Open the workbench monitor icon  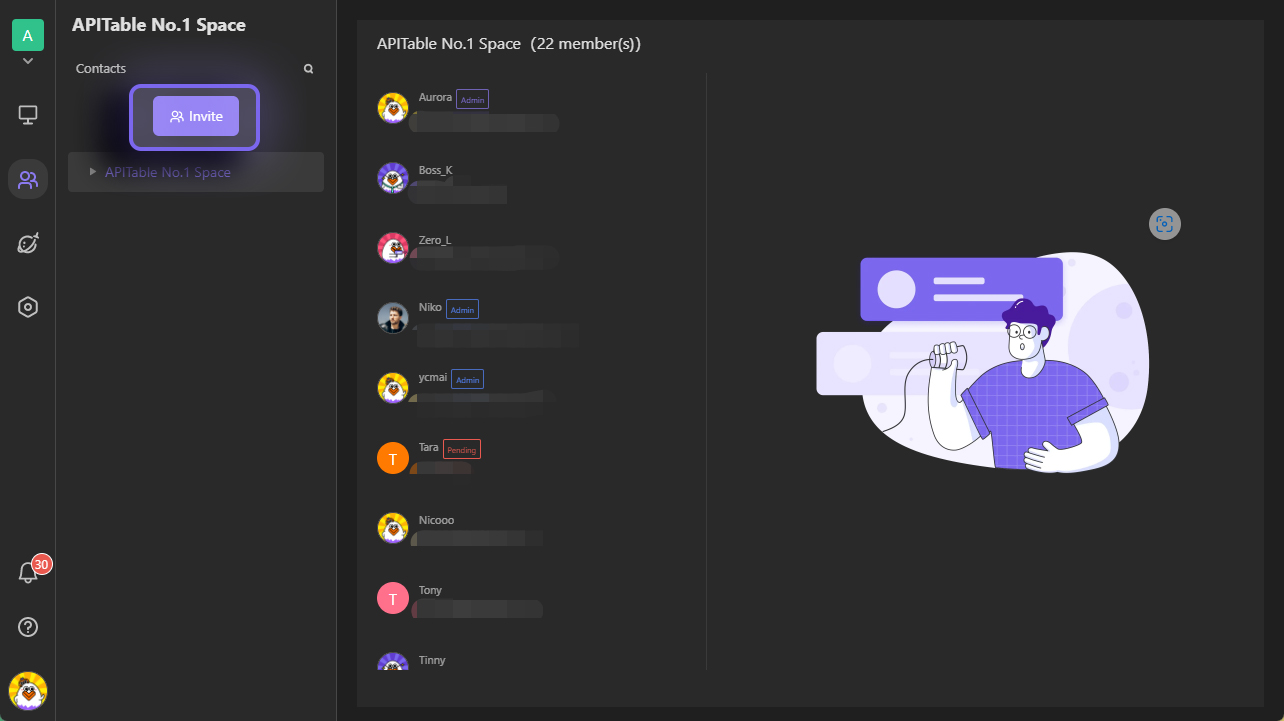(x=28, y=116)
